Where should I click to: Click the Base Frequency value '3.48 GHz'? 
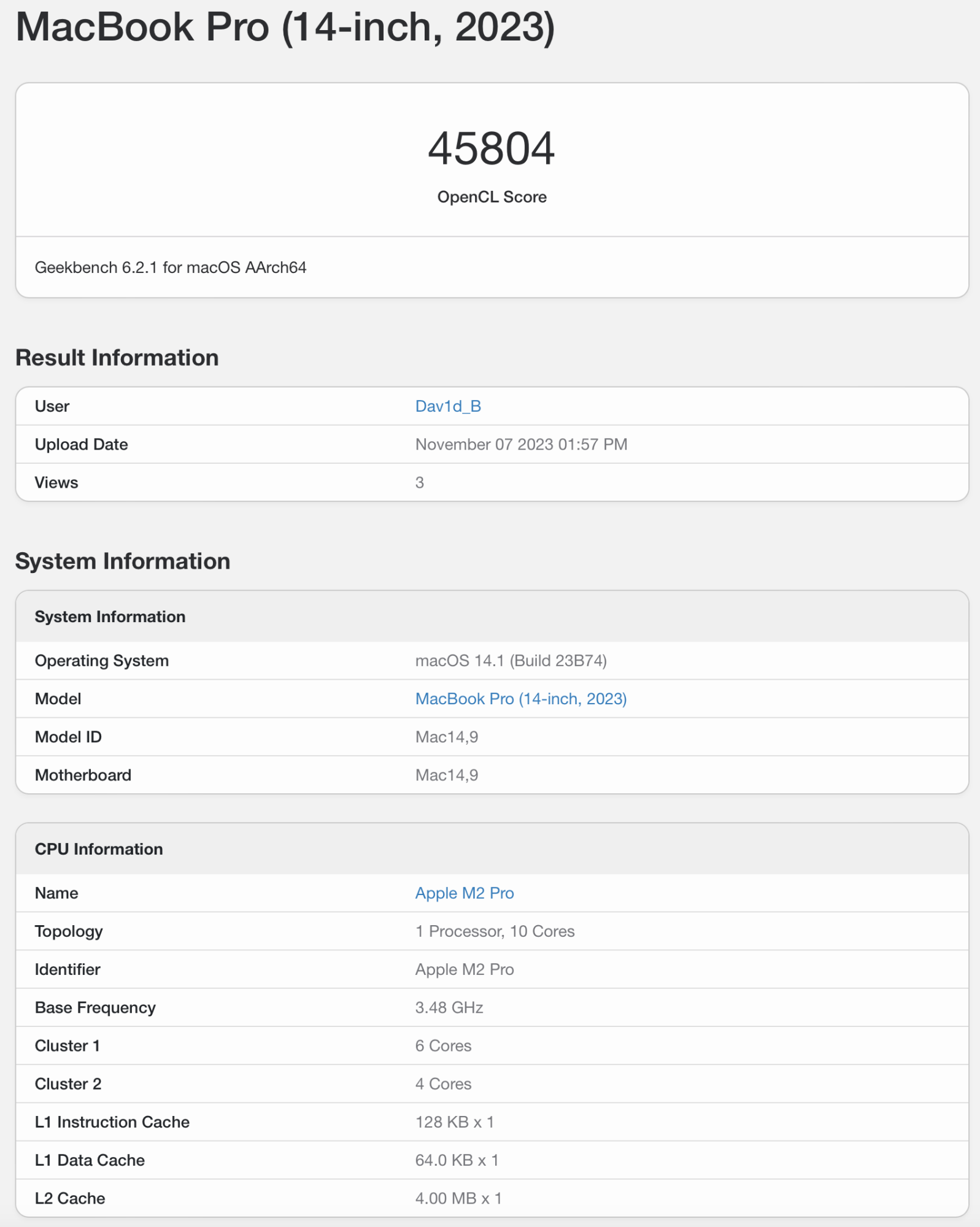click(449, 1007)
